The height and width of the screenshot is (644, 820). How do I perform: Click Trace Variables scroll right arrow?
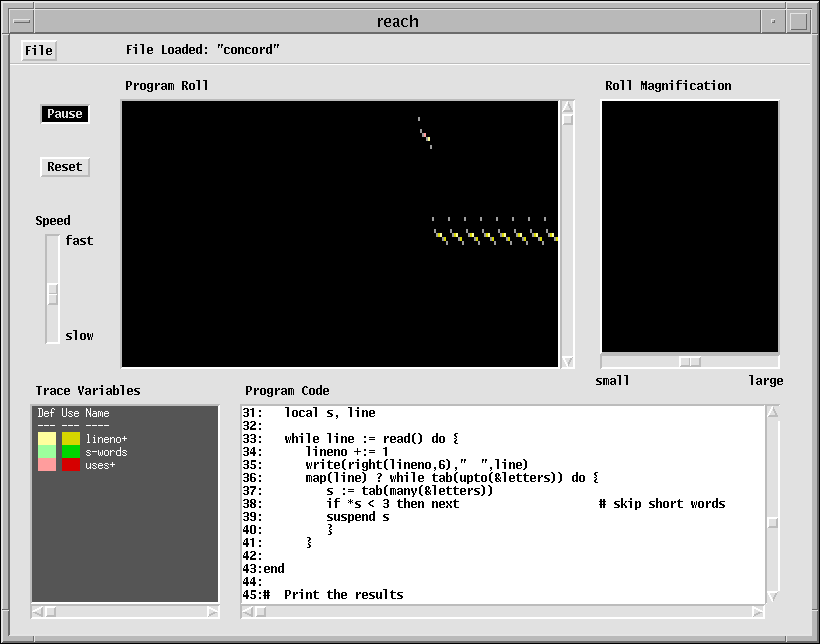pyautogui.click(x=212, y=611)
